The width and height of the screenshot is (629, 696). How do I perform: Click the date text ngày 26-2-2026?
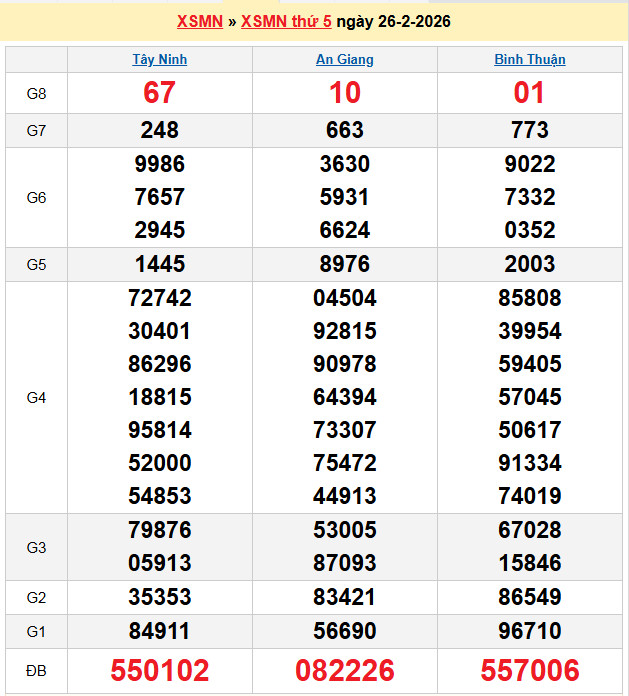click(393, 22)
